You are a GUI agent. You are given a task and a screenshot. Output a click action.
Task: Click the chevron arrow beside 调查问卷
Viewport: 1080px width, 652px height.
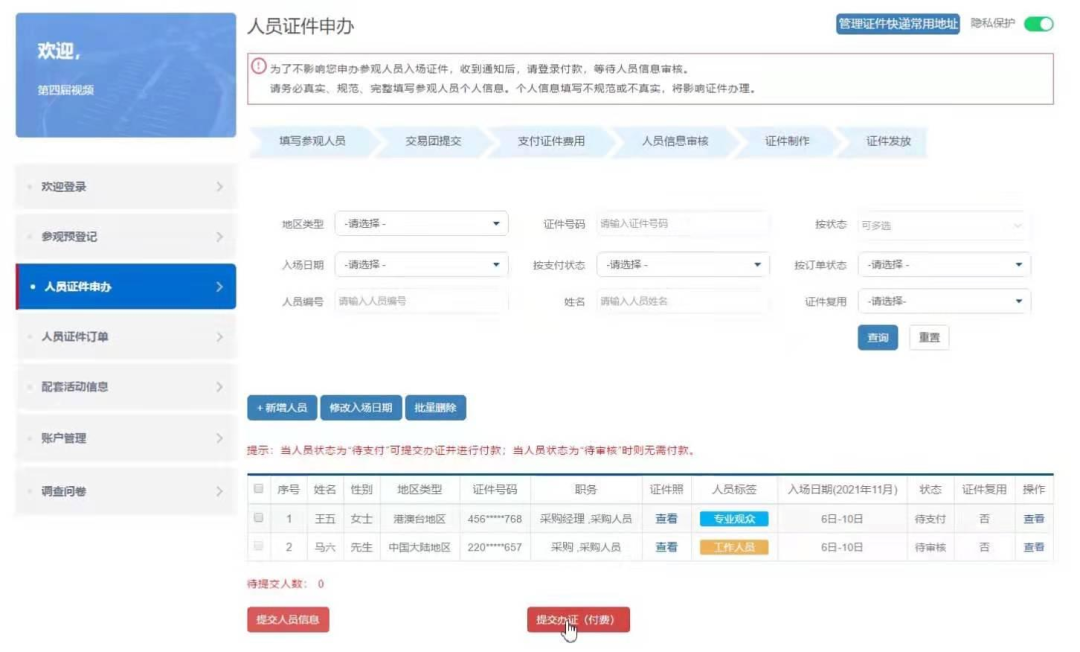coord(220,491)
